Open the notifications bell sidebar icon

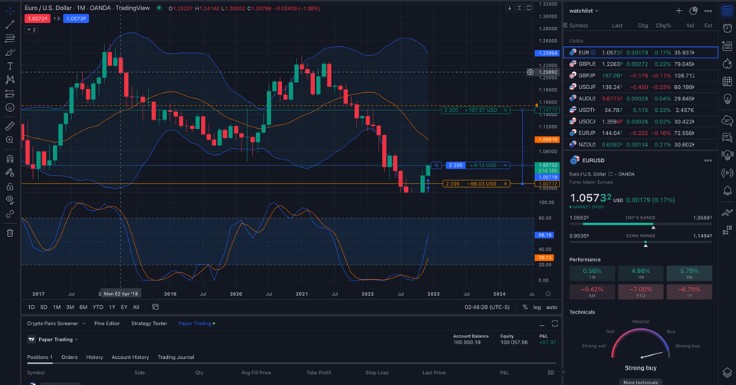(727, 191)
